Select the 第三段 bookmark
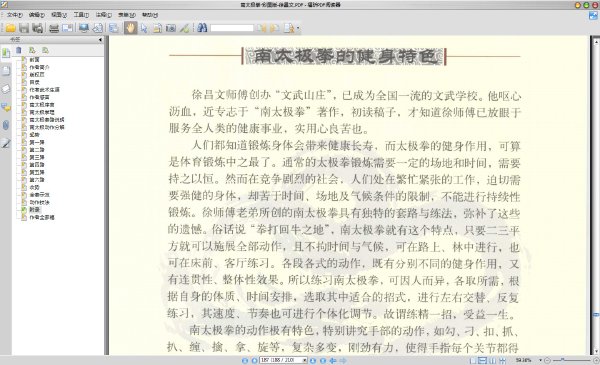Screen dimensions: 600x365 (x=37, y=157)
